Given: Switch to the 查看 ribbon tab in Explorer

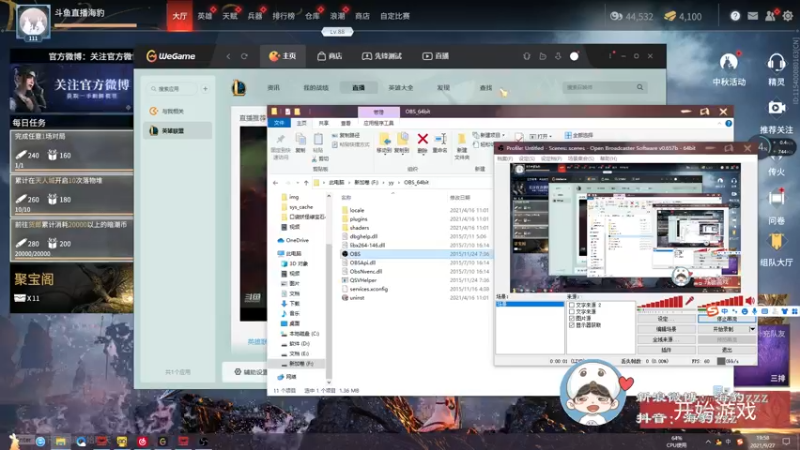Looking at the screenshot, I should click(346, 123).
